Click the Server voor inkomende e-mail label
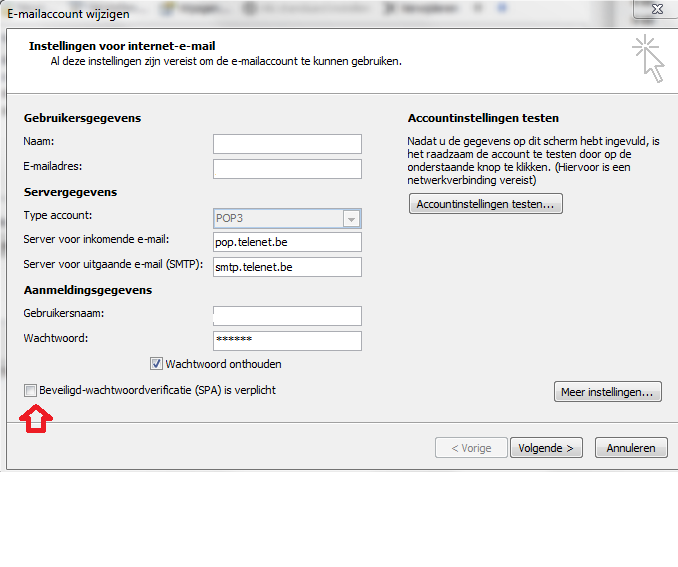Viewport: 678px width, 567px height. [x=96, y=239]
